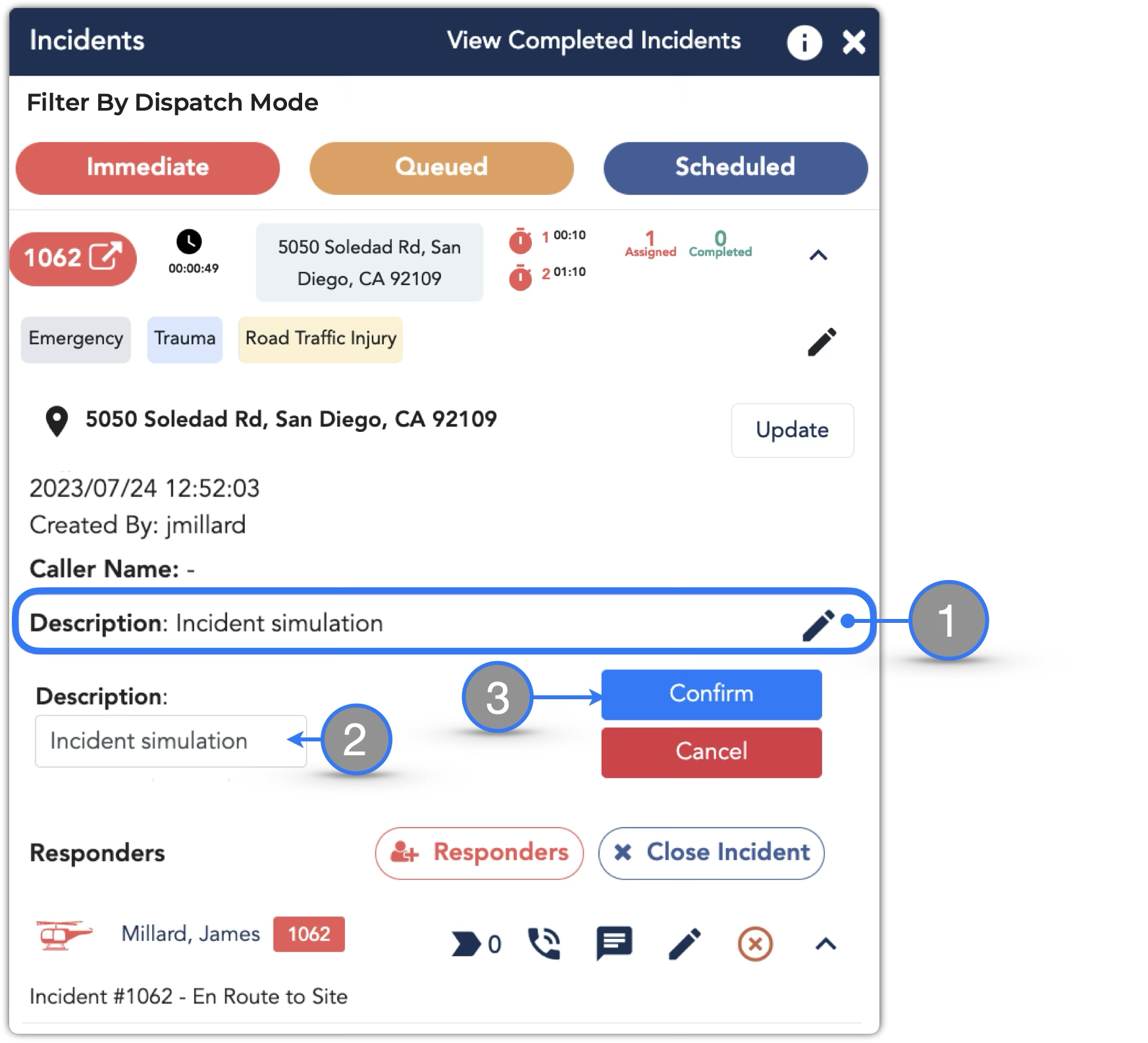The height and width of the screenshot is (1043, 1148).
Task: Click the Description text input field
Action: (x=170, y=741)
